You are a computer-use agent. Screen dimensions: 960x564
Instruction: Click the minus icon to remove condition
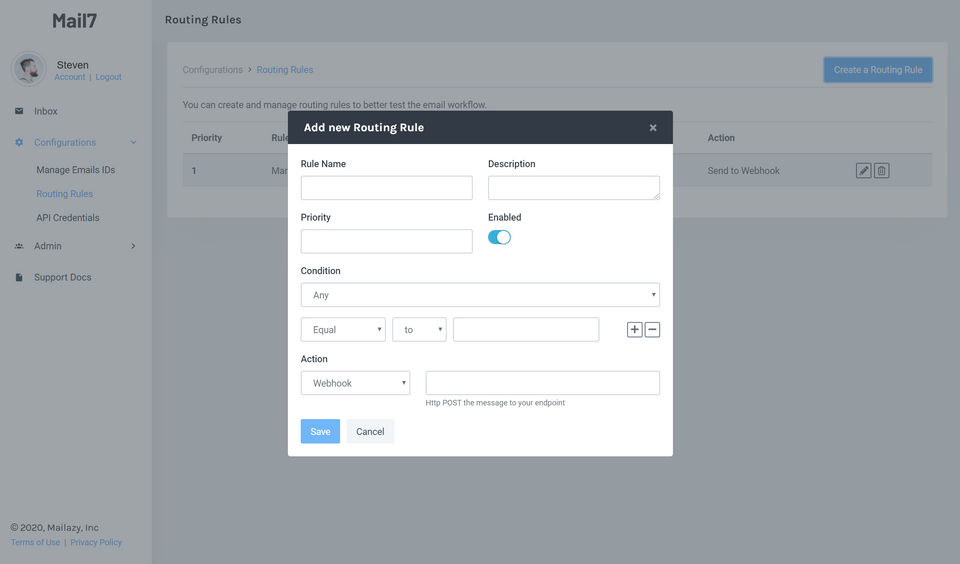[652, 330]
